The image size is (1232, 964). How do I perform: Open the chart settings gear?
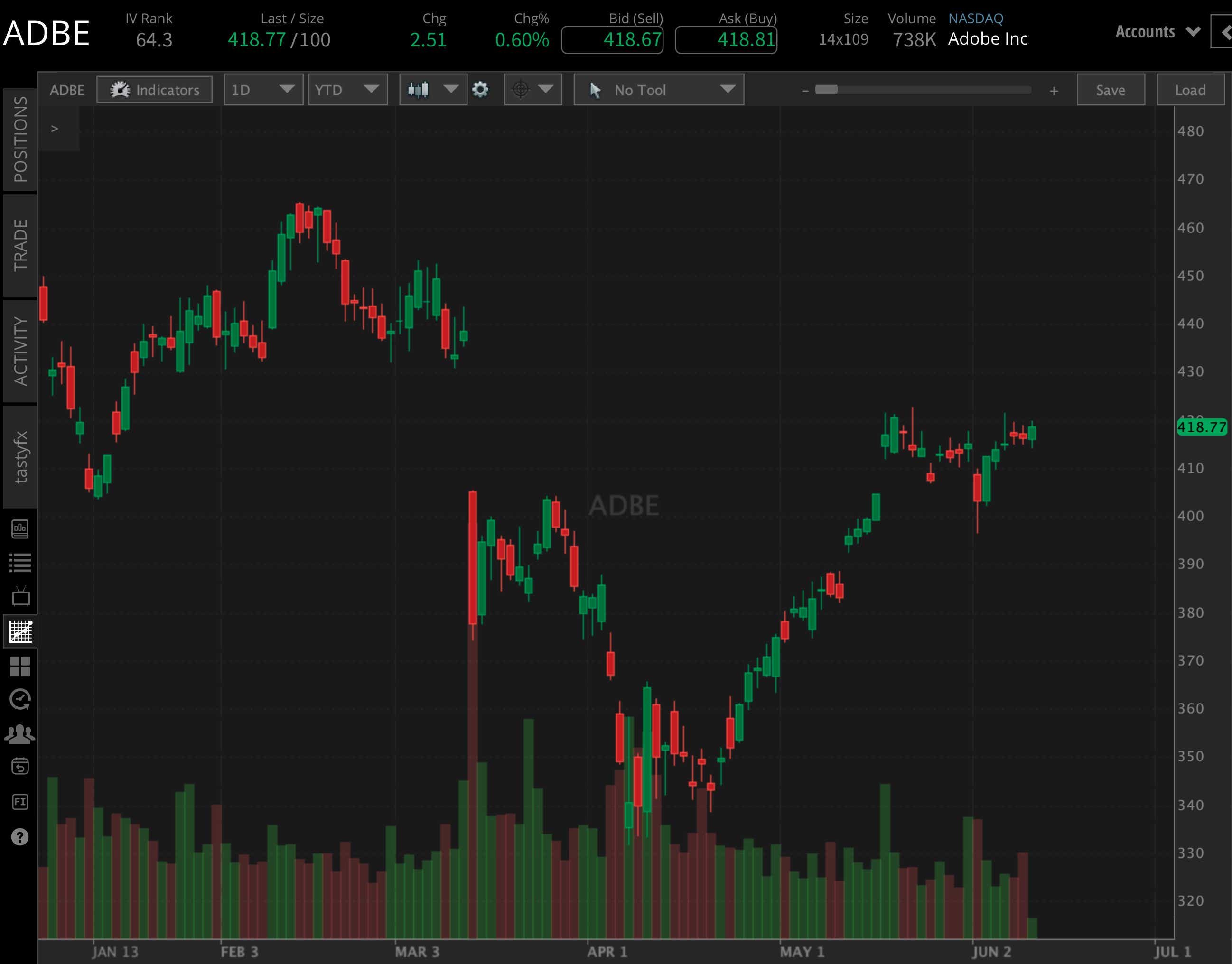point(480,89)
